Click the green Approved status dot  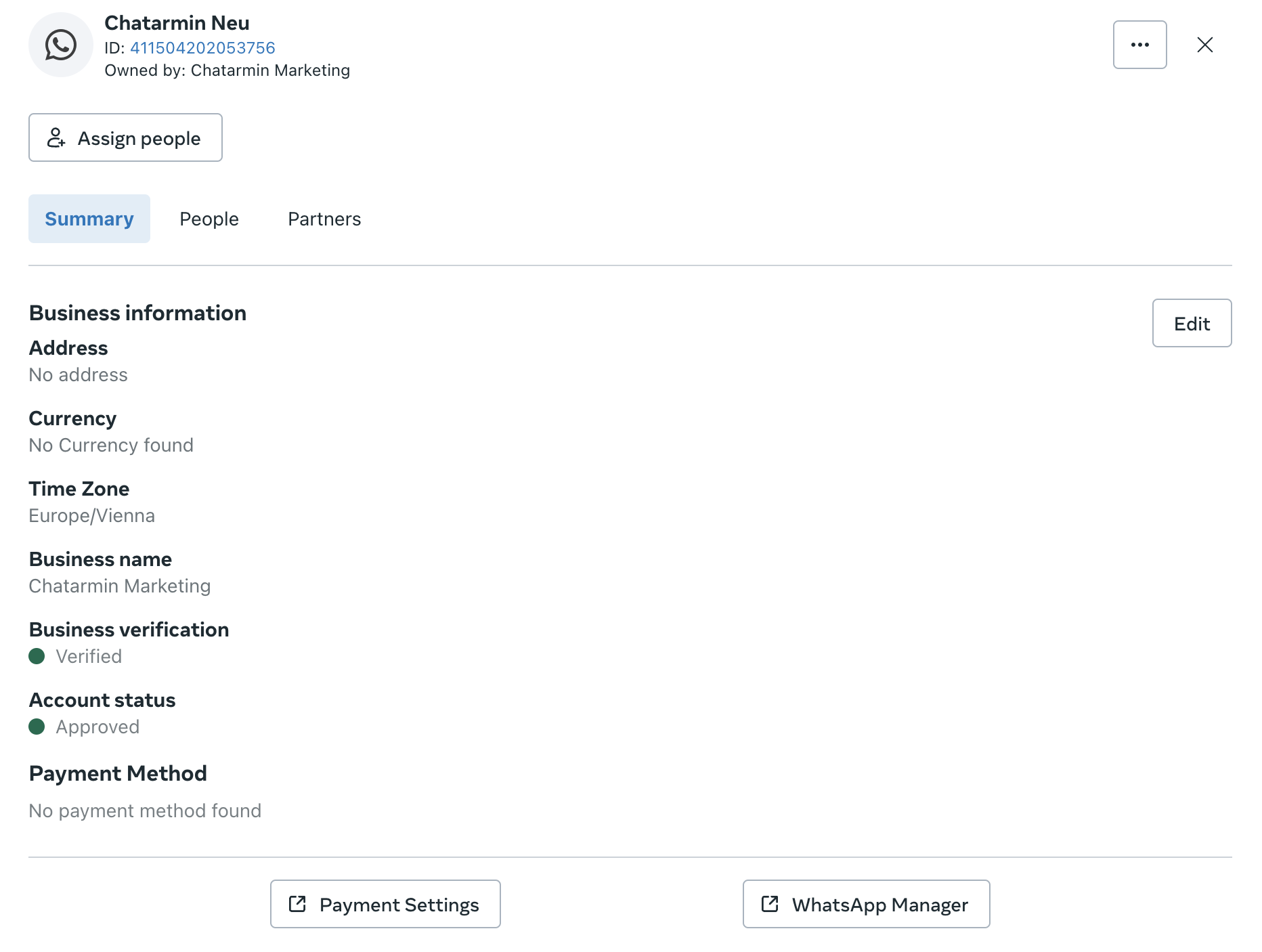pos(37,727)
